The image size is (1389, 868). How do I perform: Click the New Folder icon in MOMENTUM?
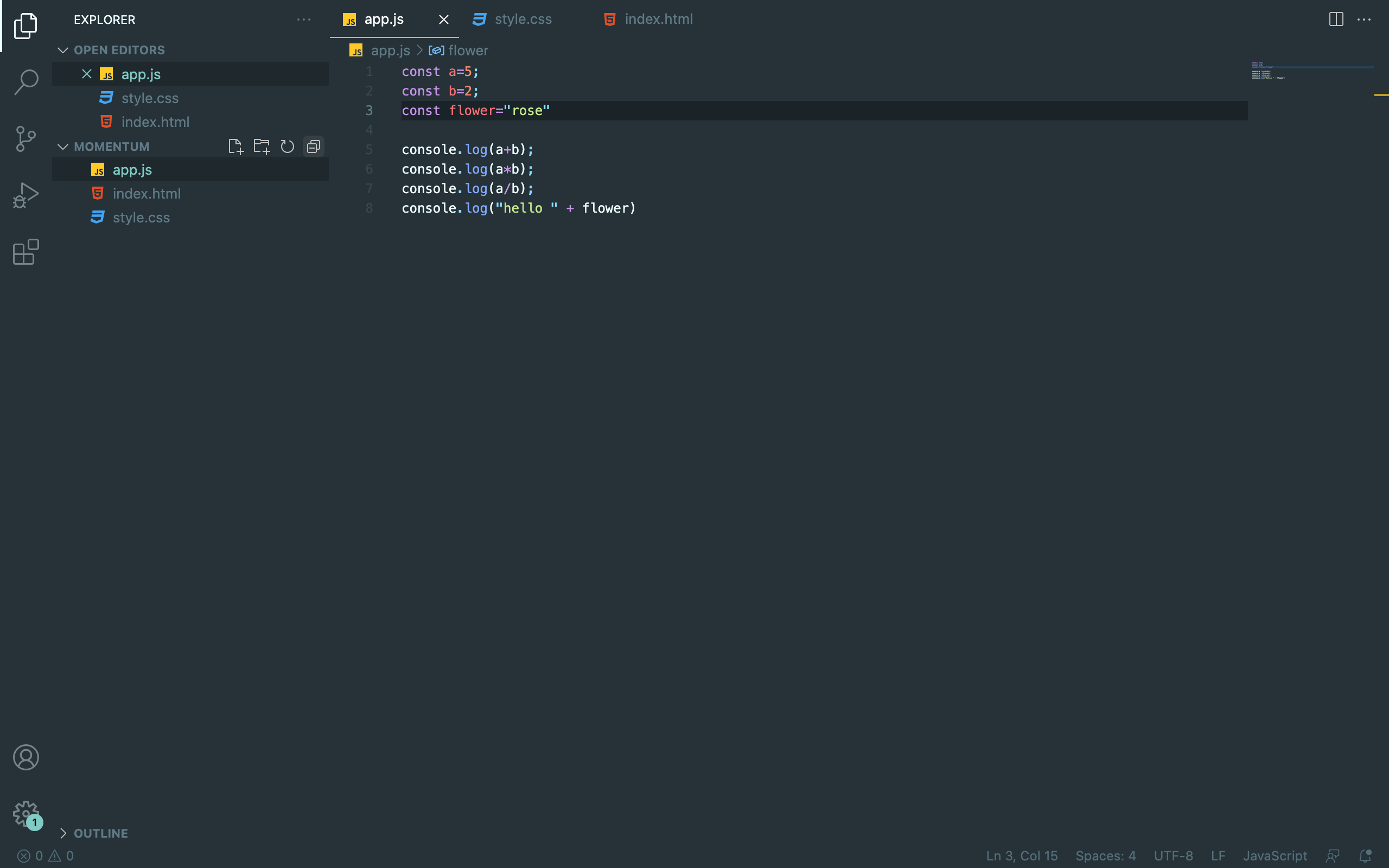point(262,146)
